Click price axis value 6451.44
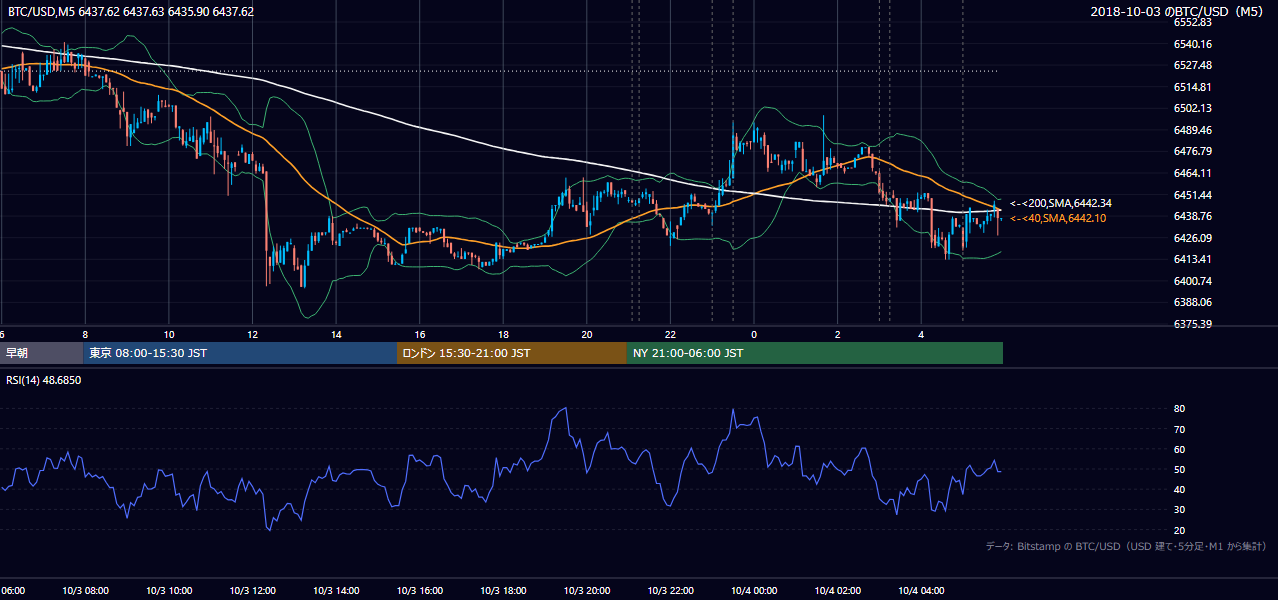The image size is (1278, 600). (1193, 195)
